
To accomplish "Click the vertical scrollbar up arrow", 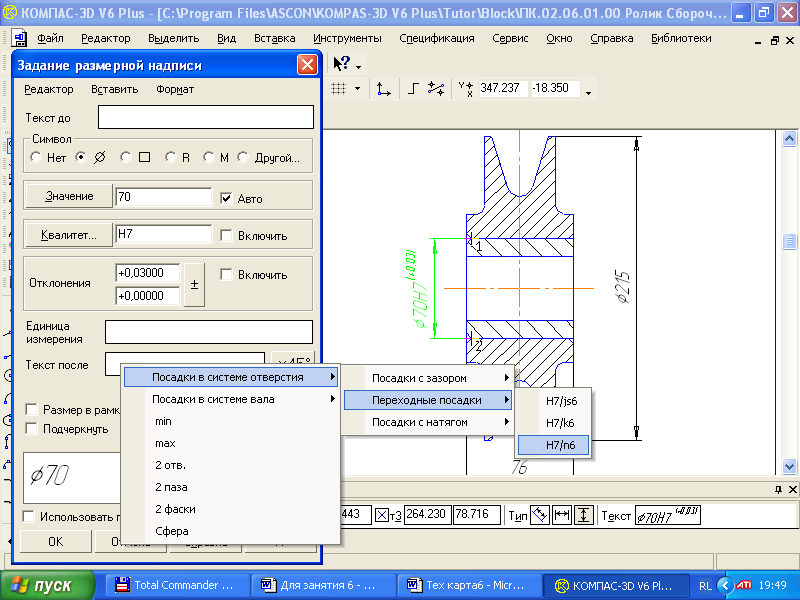I will (x=789, y=138).
